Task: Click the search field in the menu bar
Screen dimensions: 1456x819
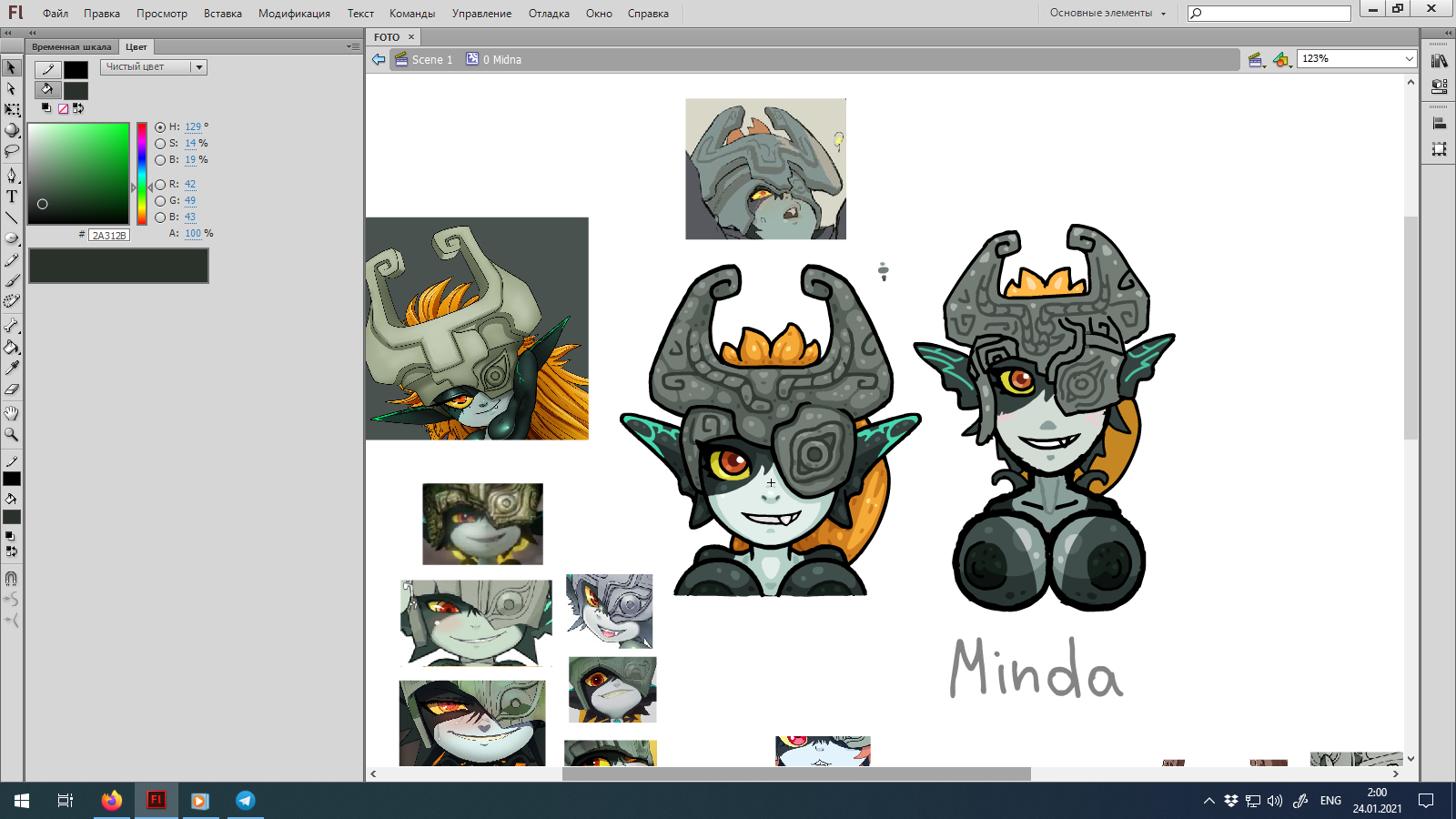Action: pos(1269,13)
